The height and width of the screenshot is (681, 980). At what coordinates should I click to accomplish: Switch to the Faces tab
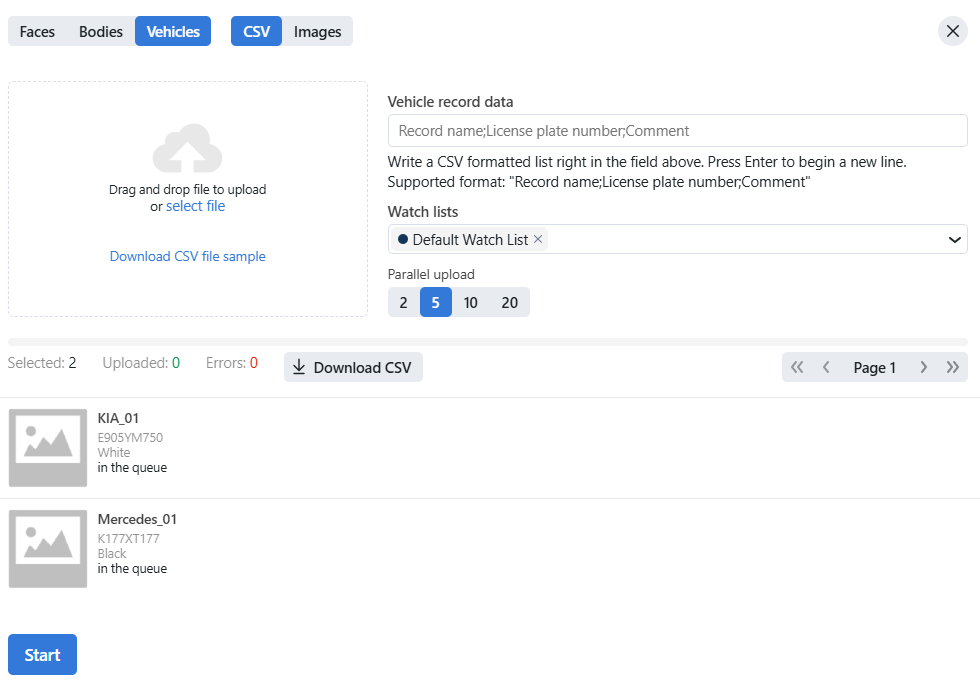click(37, 31)
